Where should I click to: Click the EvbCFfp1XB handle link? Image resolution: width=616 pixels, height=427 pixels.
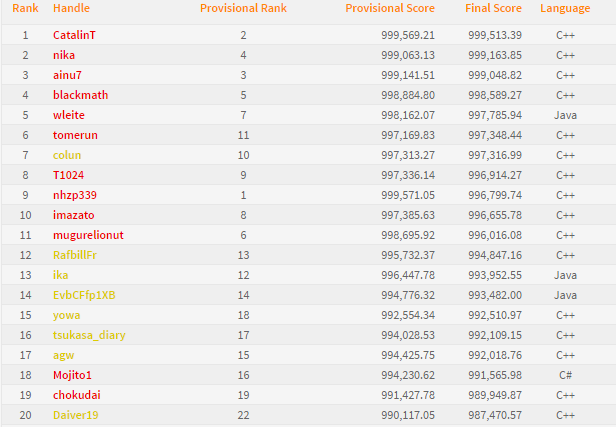[x=84, y=295]
